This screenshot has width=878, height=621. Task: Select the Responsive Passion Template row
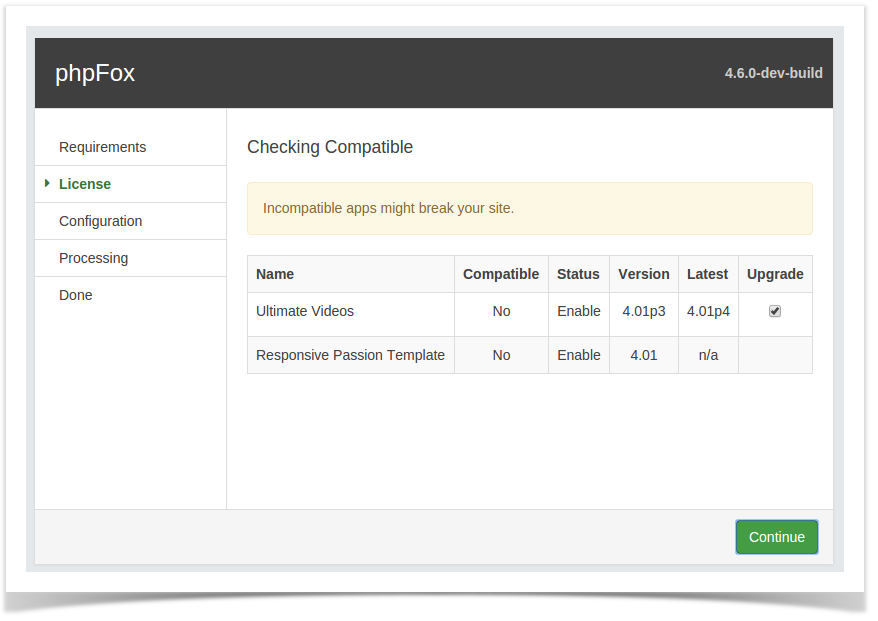click(530, 355)
